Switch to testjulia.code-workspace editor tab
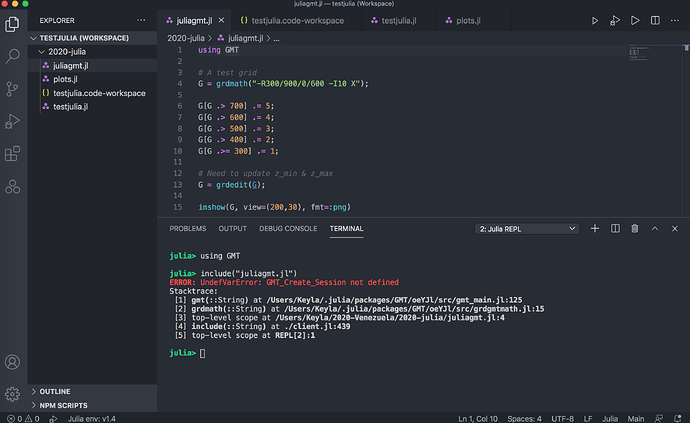690x423 pixels. [297, 20]
